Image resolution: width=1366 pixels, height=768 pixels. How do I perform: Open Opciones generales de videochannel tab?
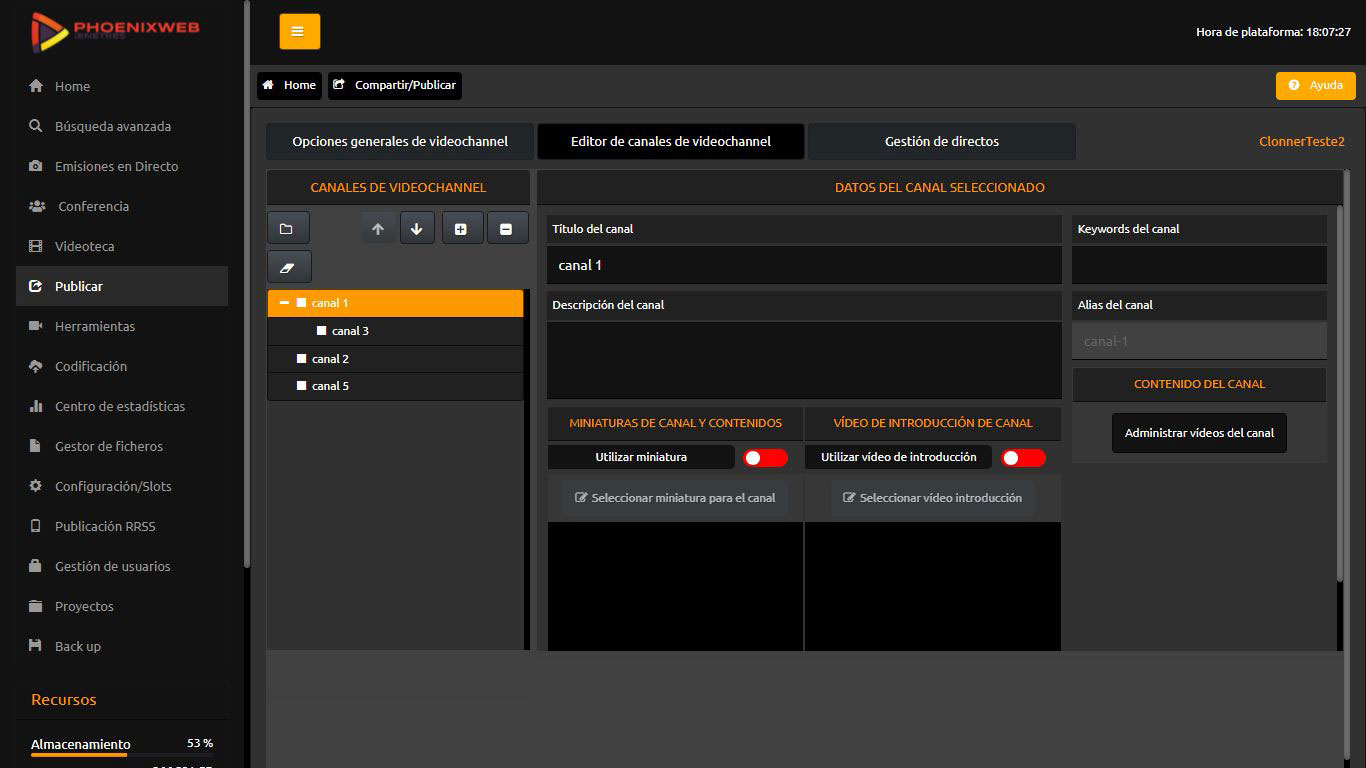[400, 141]
